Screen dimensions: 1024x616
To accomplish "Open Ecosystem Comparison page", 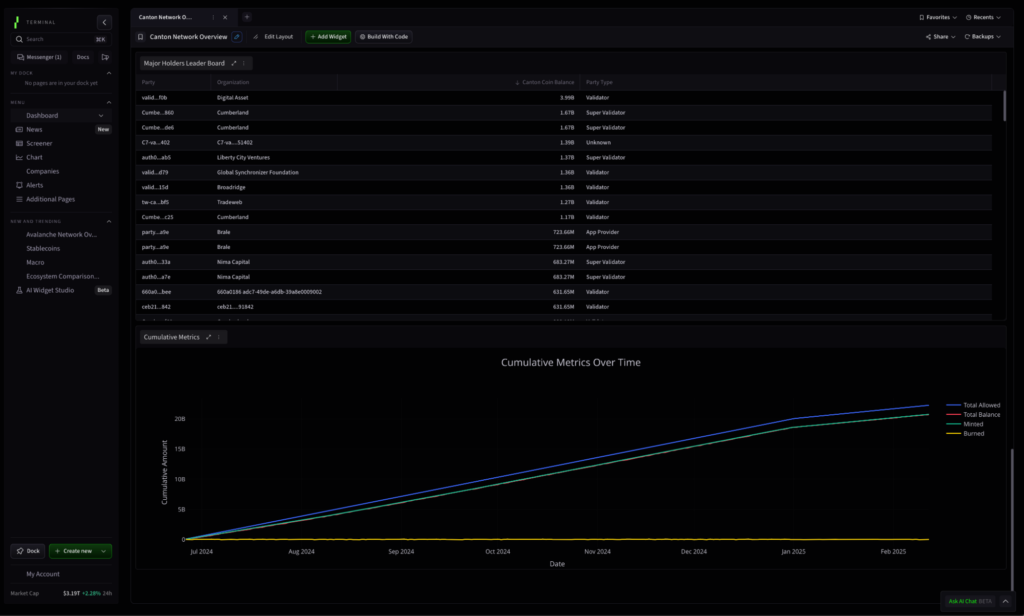I will (63, 276).
